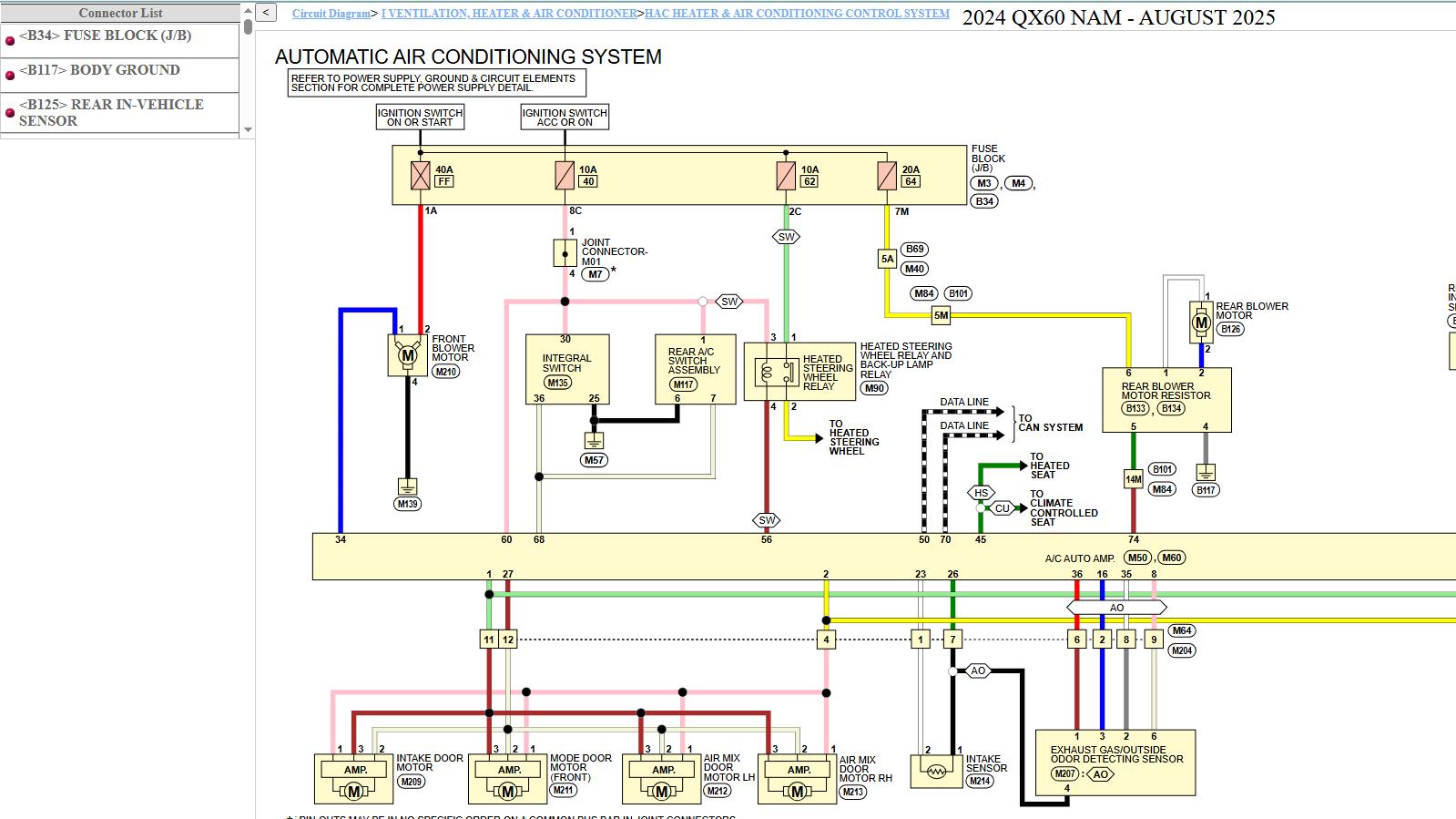Click the Ignition Switch ON or START box
This screenshot has width=1456, height=819.
[x=420, y=117]
